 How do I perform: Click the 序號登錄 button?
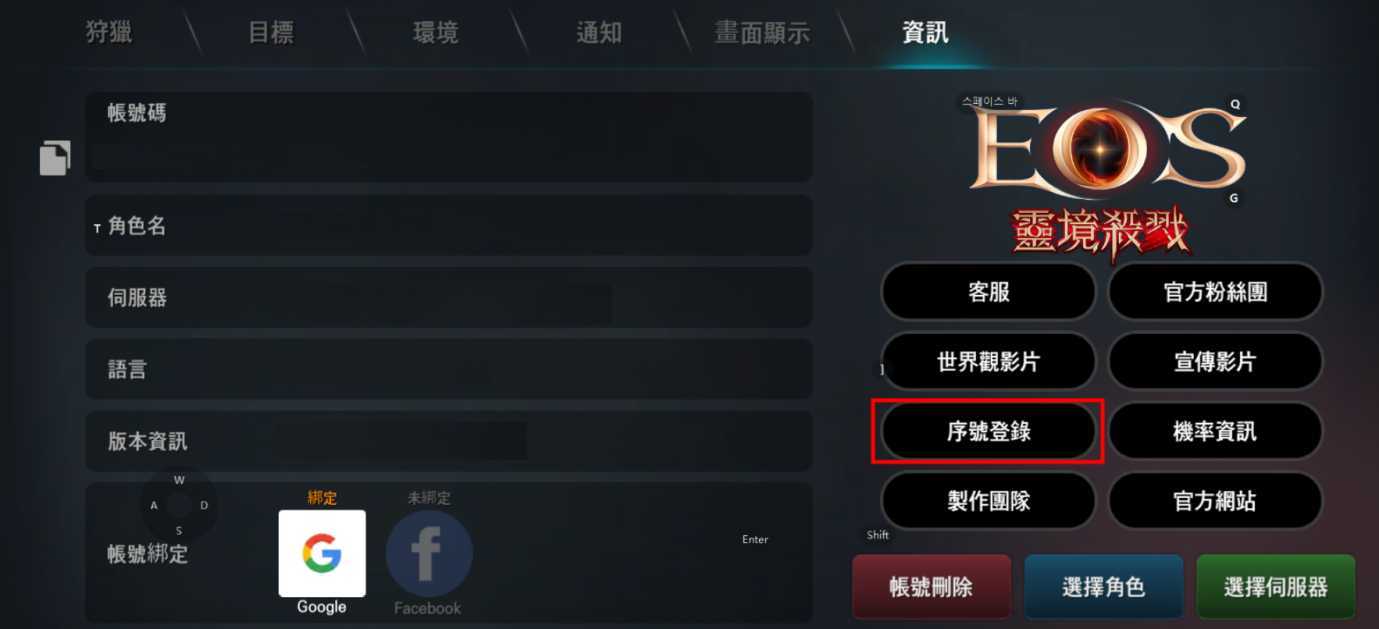[x=989, y=432]
